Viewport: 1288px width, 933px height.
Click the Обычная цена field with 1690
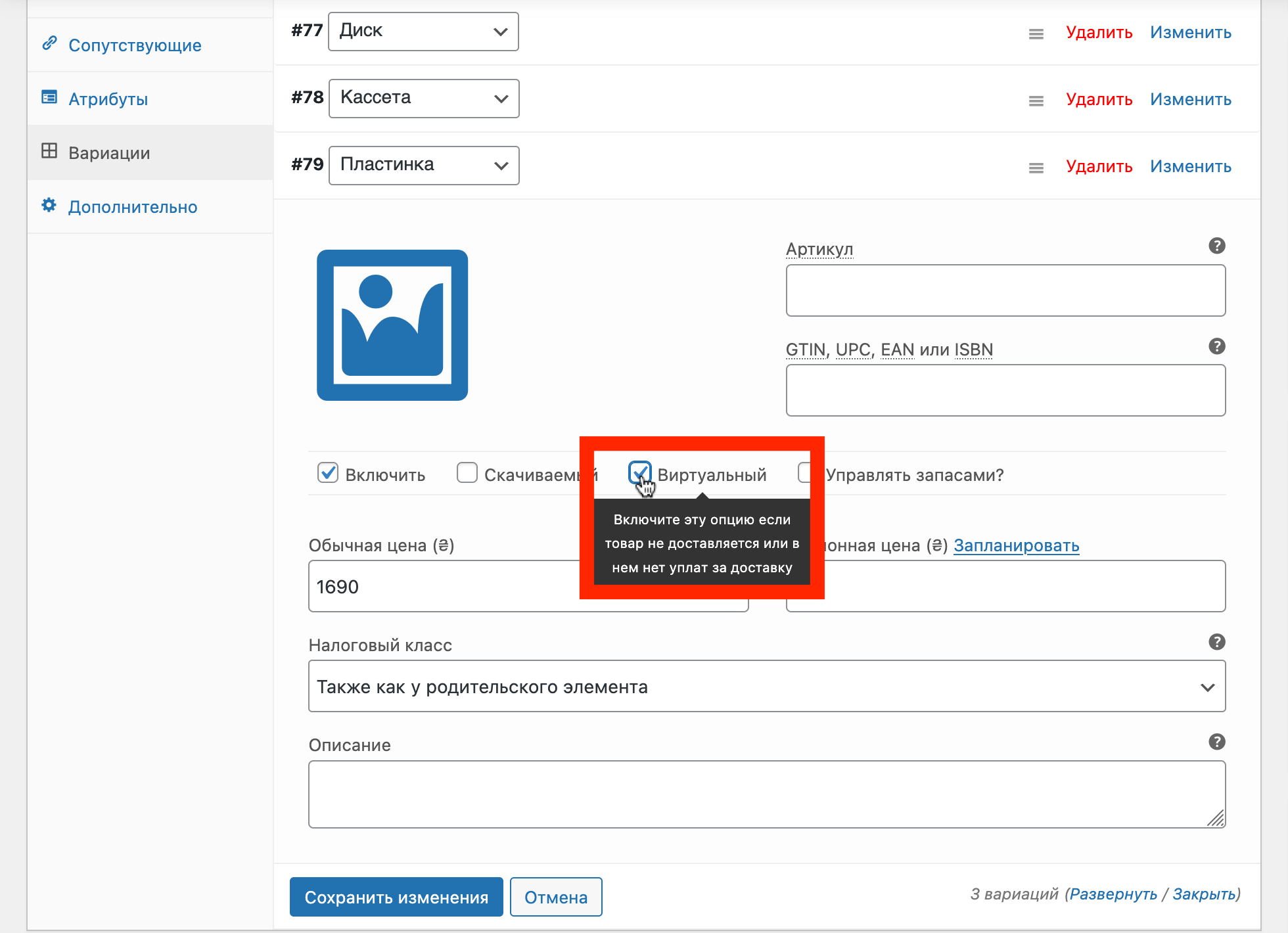528,586
